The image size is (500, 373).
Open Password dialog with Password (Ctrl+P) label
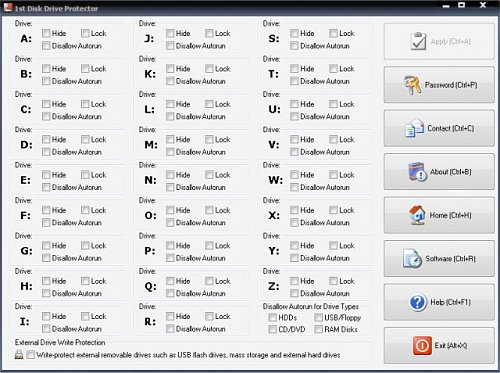tap(451, 85)
